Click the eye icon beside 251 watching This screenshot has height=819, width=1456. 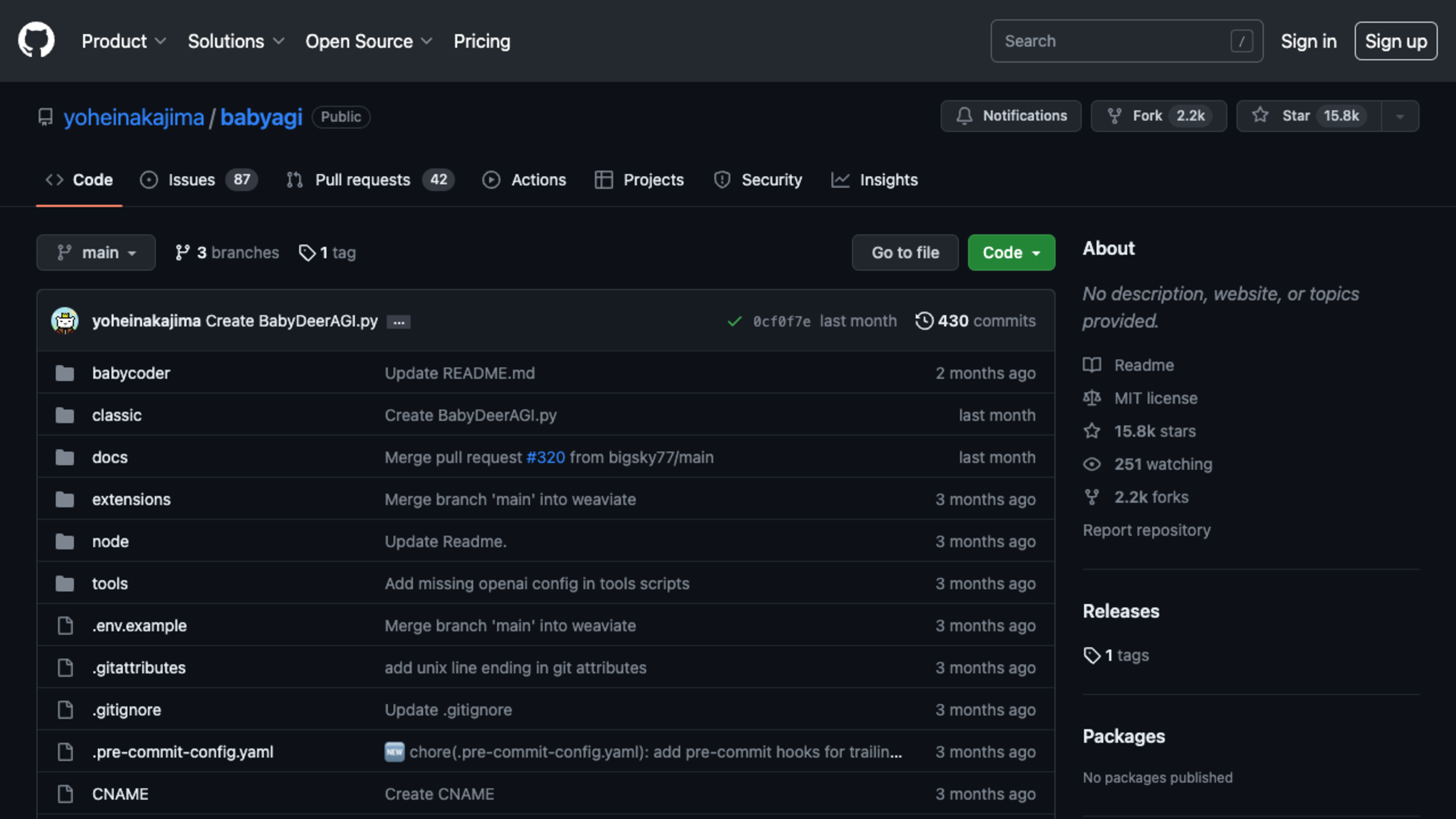click(x=1092, y=464)
